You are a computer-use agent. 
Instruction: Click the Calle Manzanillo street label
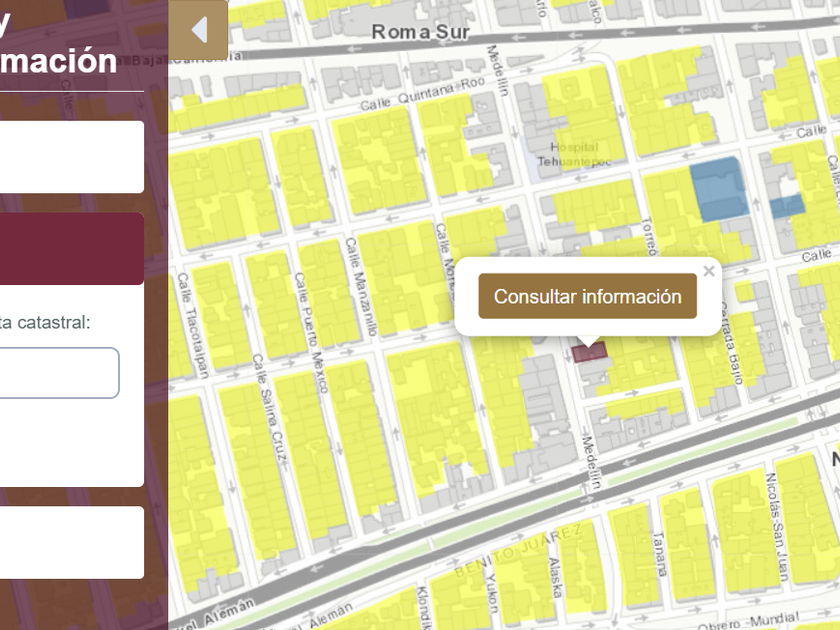click(361, 285)
